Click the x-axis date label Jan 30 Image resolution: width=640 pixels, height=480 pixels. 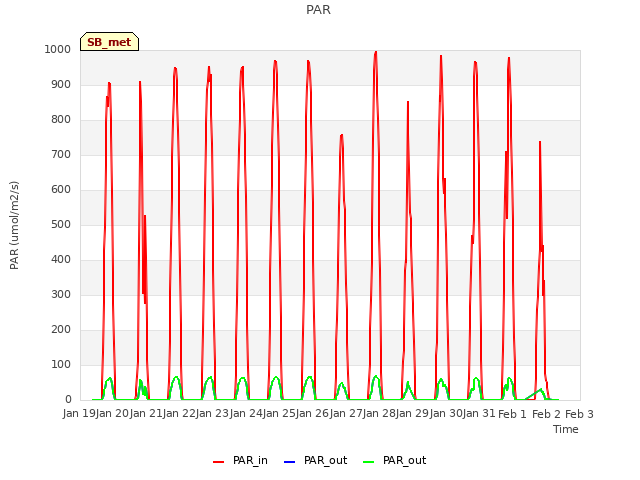[446, 414]
